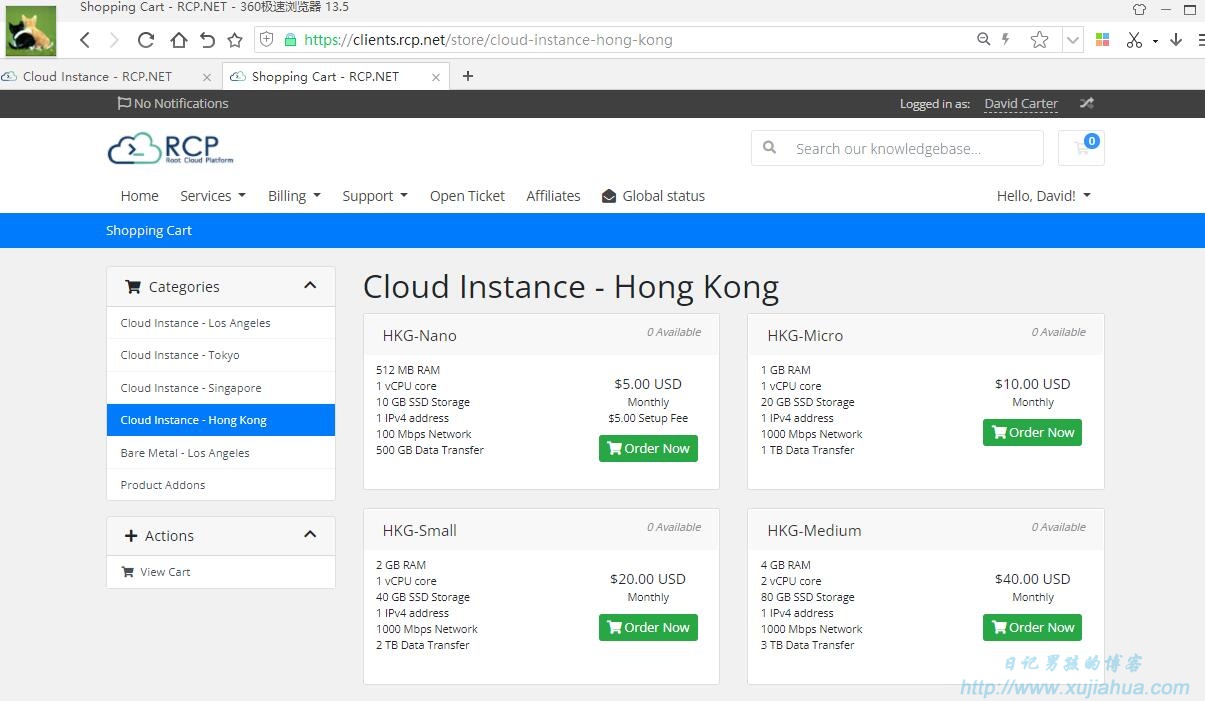The height and width of the screenshot is (701, 1205).
Task: Click the shirt skin icon in title bar
Action: click(x=1139, y=9)
